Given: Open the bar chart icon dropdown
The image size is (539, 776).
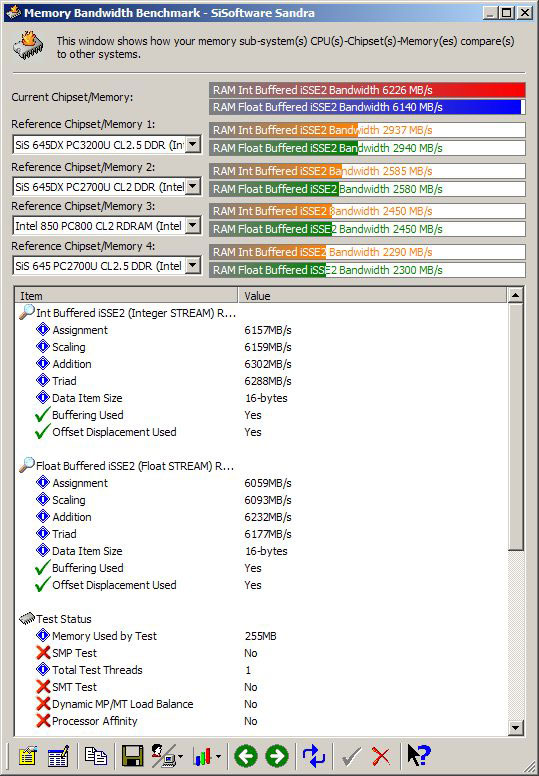Looking at the screenshot, I should click(x=218, y=757).
